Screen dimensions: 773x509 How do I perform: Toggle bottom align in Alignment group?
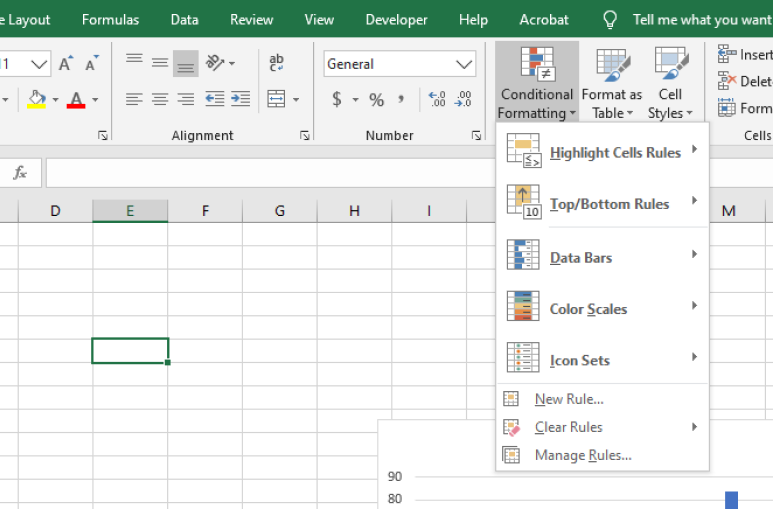pyautogui.click(x=185, y=64)
